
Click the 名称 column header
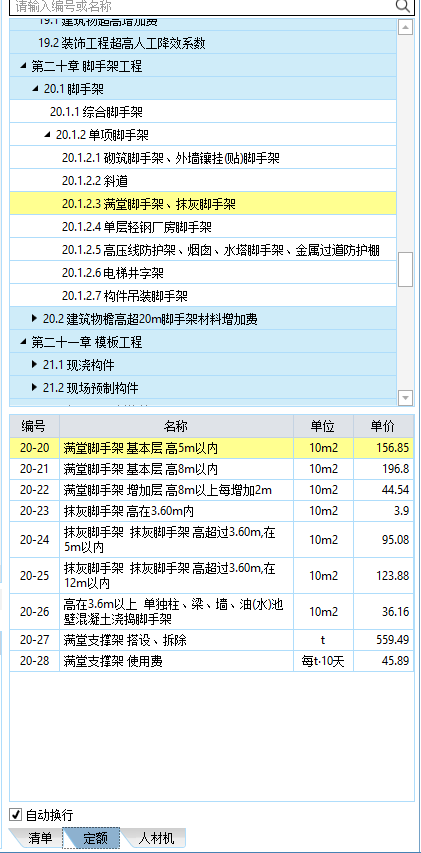click(176, 426)
